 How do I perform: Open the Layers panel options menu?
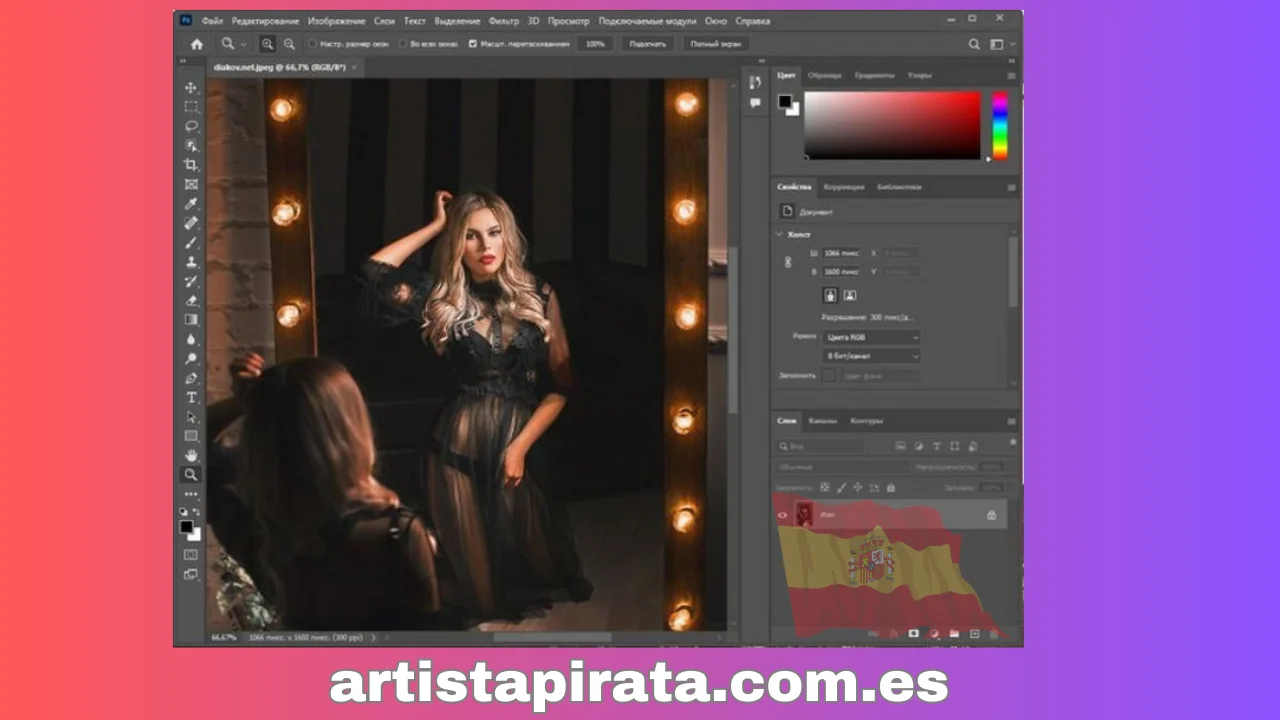tap(1011, 421)
